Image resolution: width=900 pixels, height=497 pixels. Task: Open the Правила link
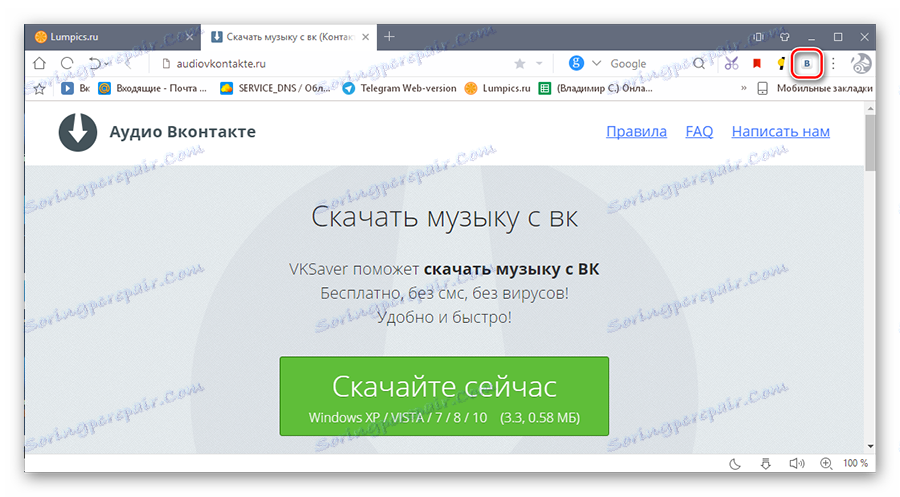[637, 131]
